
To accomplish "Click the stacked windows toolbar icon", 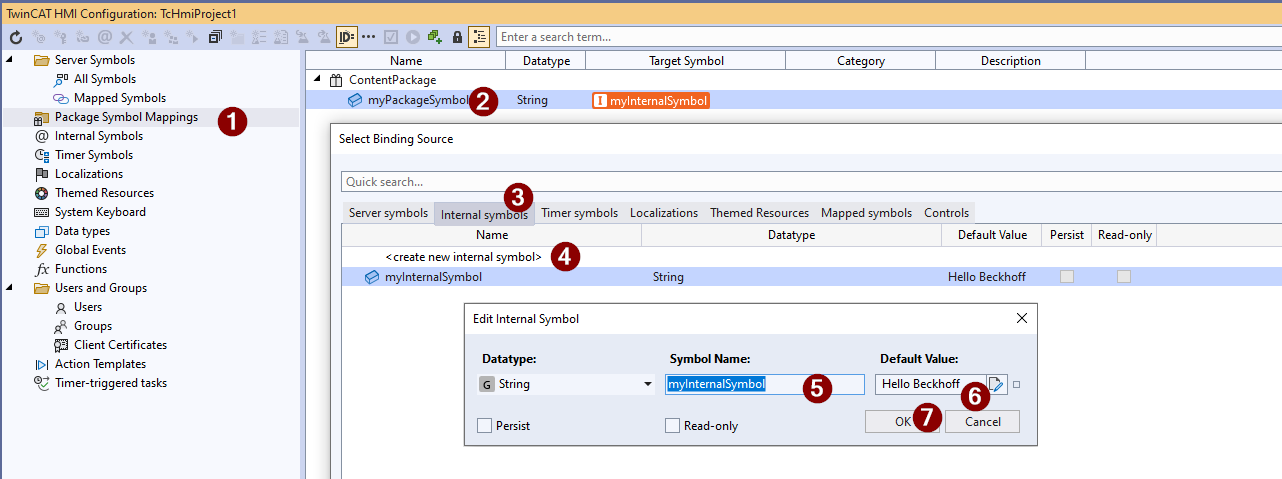I will point(215,37).
